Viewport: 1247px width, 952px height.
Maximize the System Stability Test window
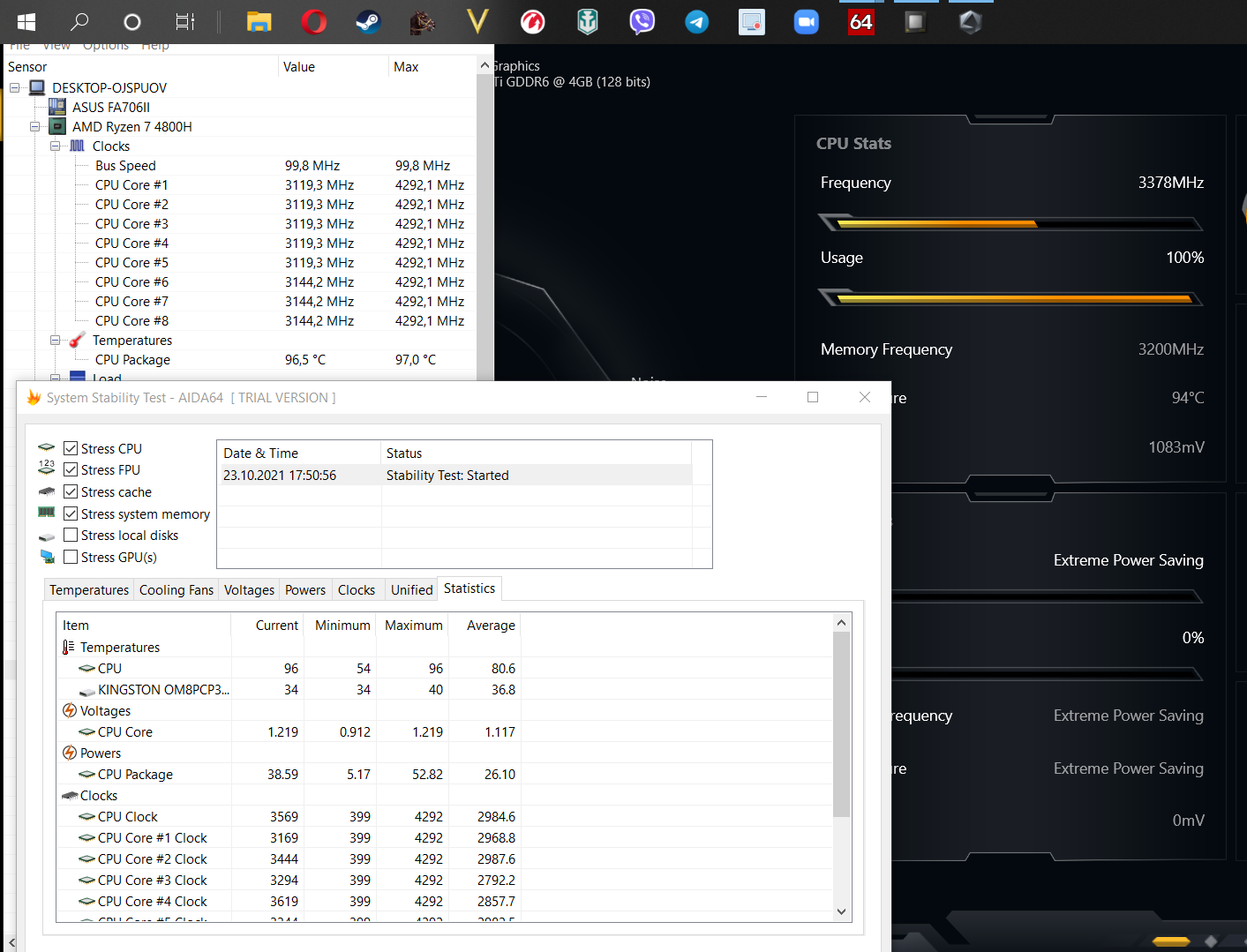click(813, 397)
